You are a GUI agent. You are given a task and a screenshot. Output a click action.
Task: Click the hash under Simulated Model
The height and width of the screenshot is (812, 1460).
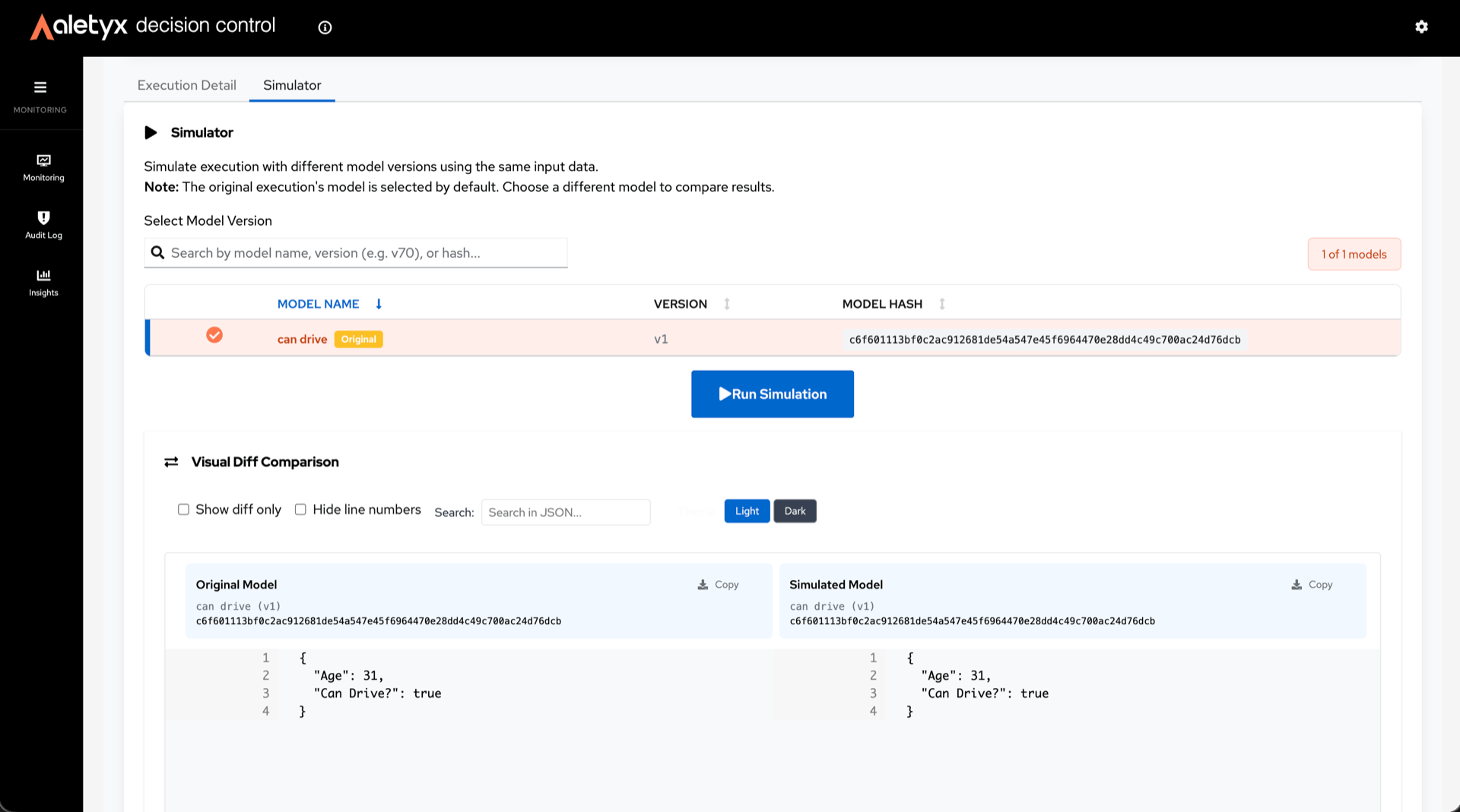point(973,621)
